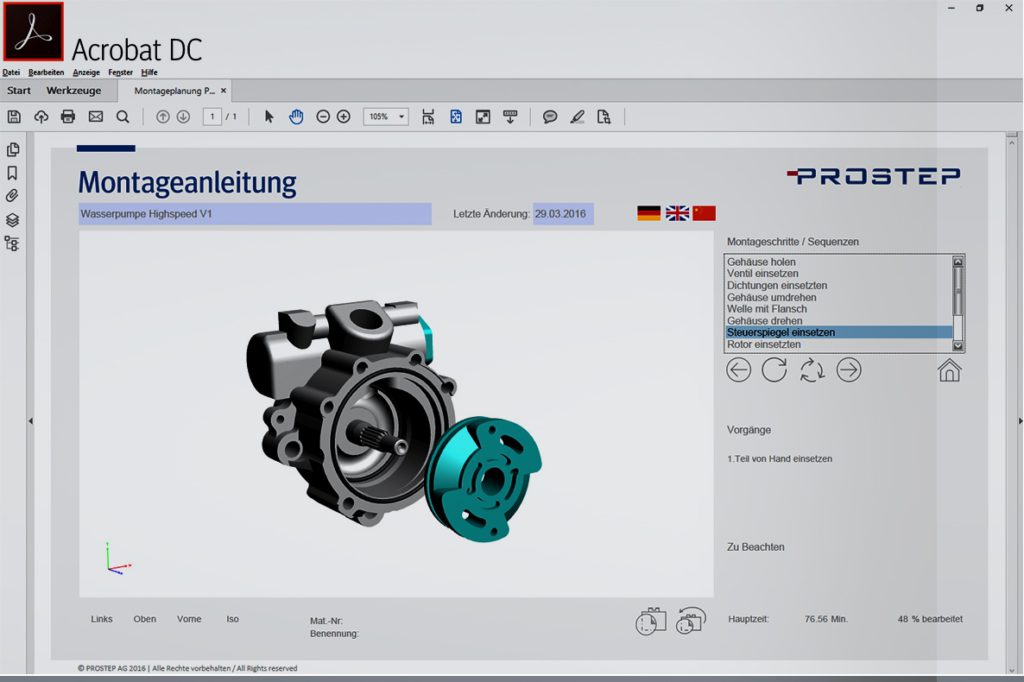Switch to the Werkzeuge tab

tap(75, 90)
